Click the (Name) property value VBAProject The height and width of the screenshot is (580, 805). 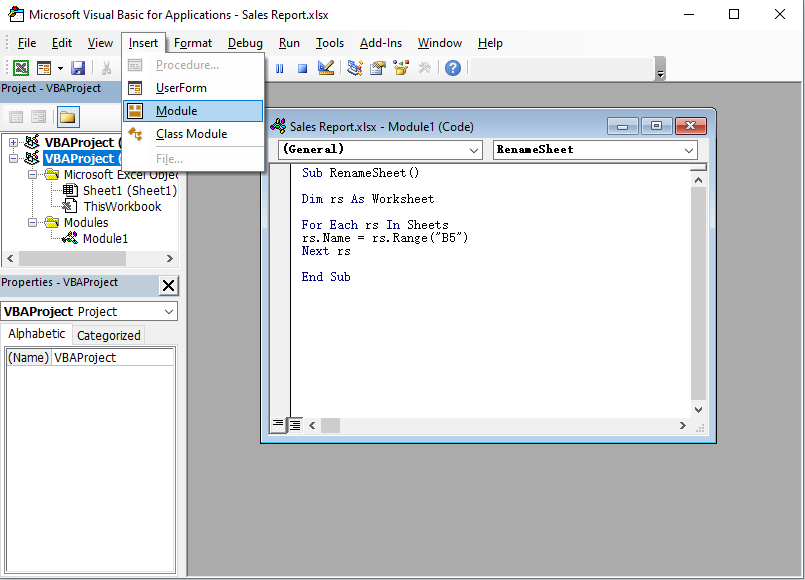pos(112,358)
